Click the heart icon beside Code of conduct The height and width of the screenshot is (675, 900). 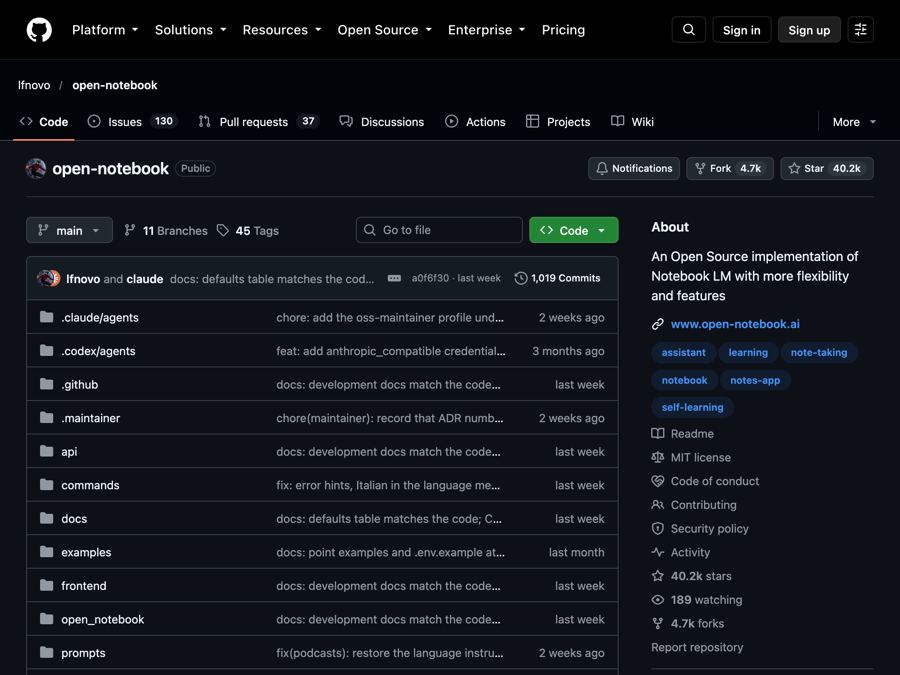(658, 481)
